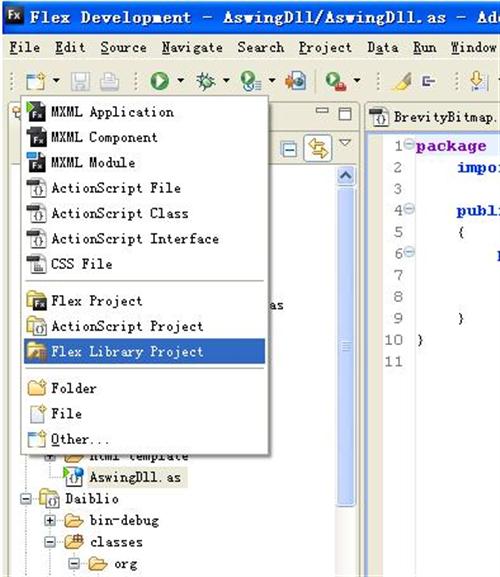
Task: Open the File menu
Action: (x=25, y=47)
